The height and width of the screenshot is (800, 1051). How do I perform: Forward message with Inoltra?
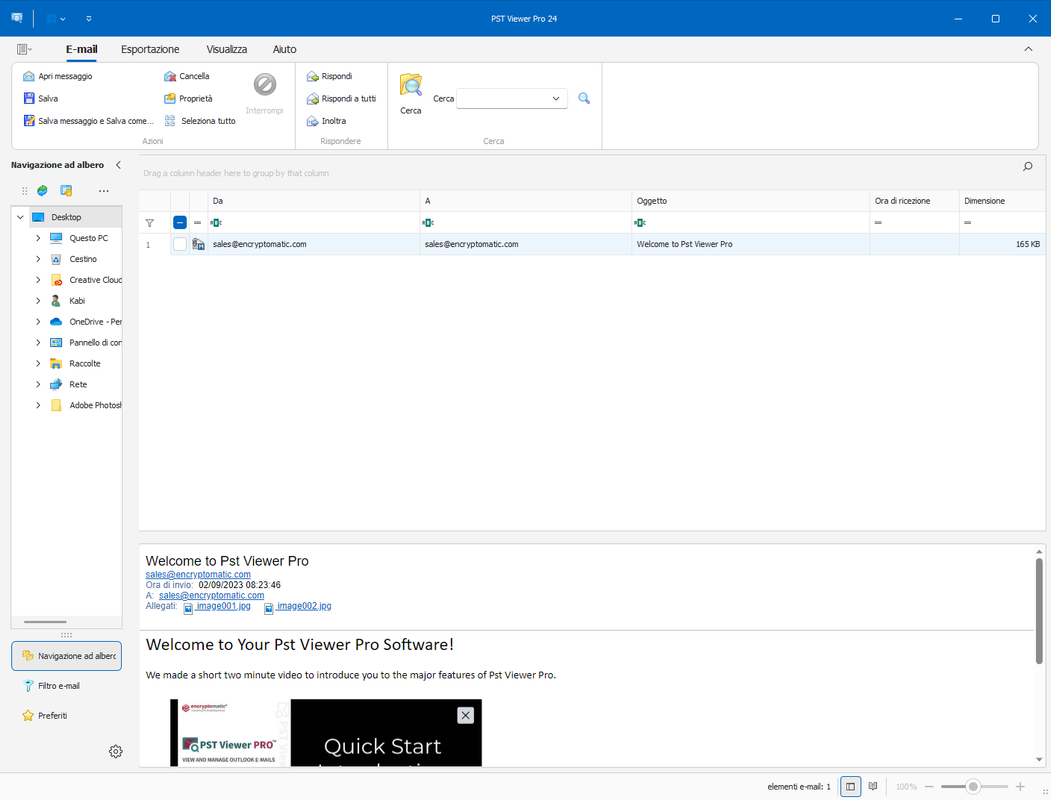(x=326, y=121)
